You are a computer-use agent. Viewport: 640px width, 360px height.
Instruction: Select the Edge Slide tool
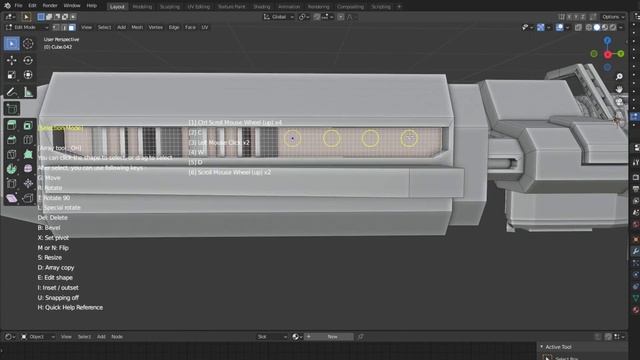(11, 184)
